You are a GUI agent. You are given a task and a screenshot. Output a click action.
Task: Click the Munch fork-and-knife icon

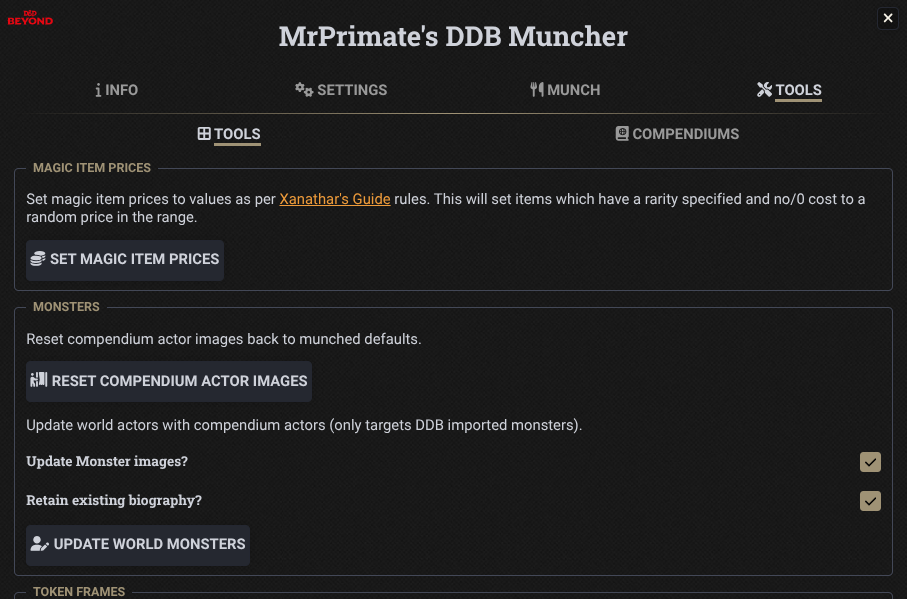[537, 90]
